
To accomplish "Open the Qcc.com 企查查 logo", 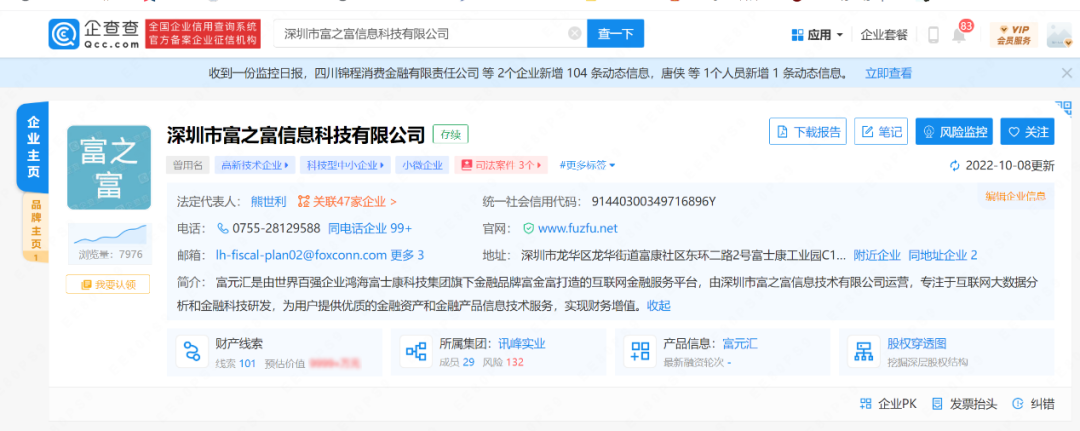I will click(93, 34).
